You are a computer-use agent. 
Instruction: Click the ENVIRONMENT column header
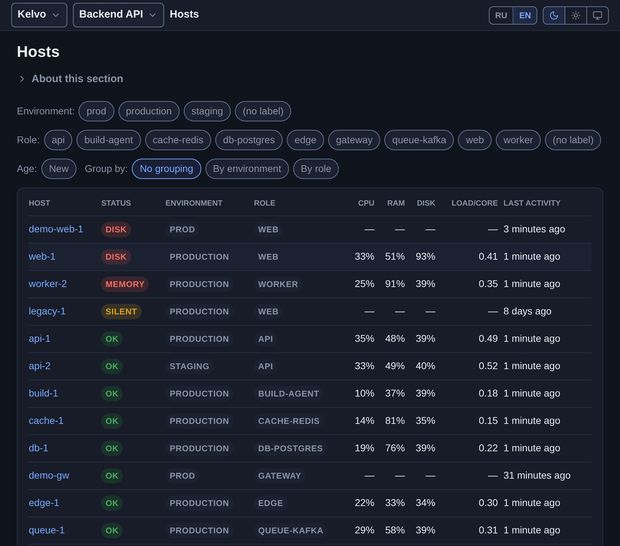(x=194, y=203)
